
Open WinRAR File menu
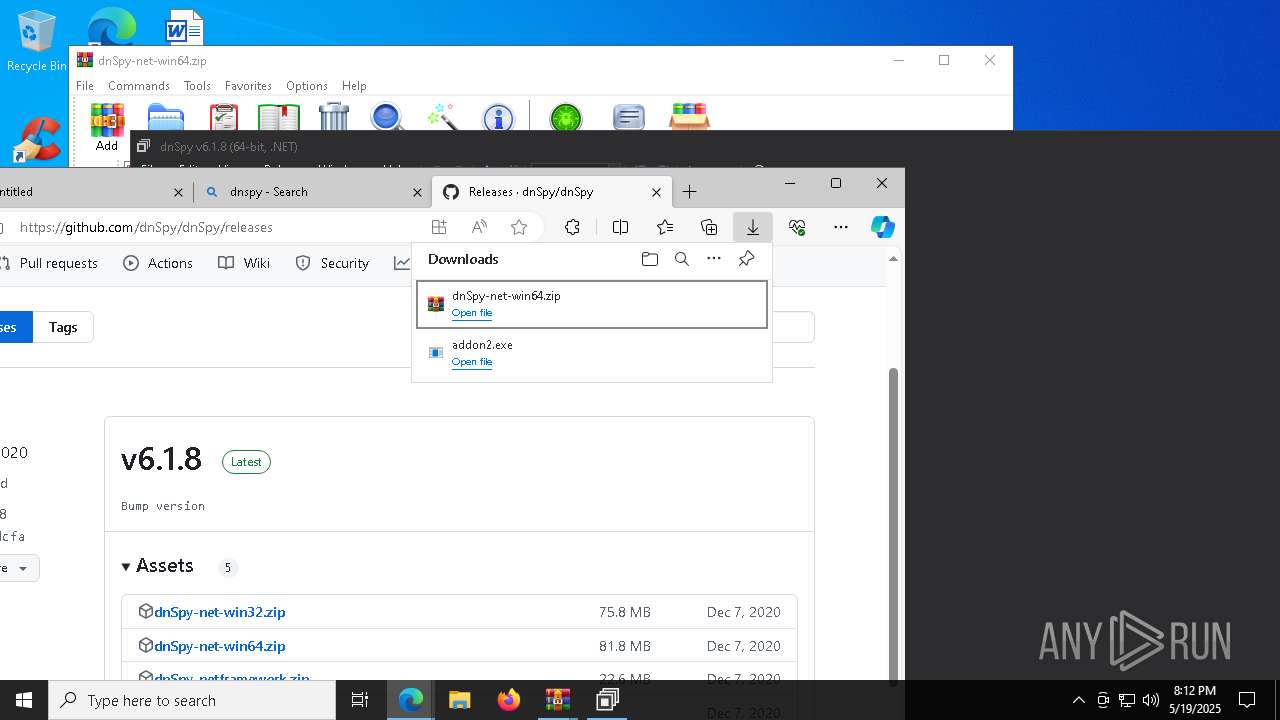coord(85,86)
